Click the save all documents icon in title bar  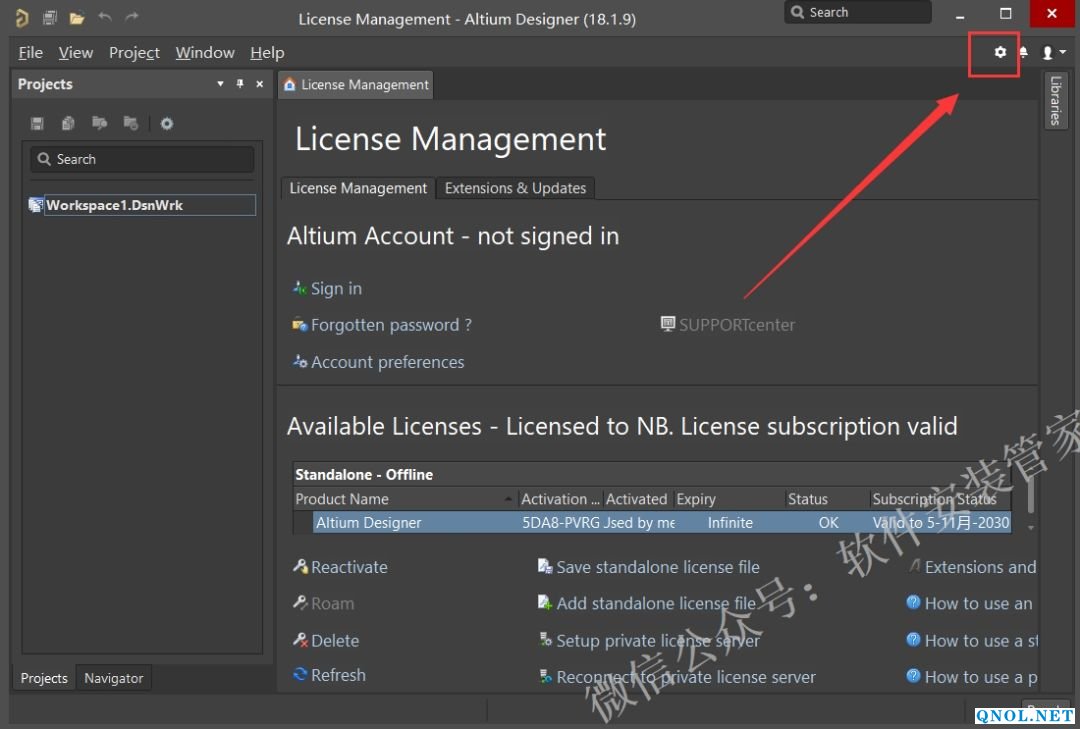[x=49, y=18]
